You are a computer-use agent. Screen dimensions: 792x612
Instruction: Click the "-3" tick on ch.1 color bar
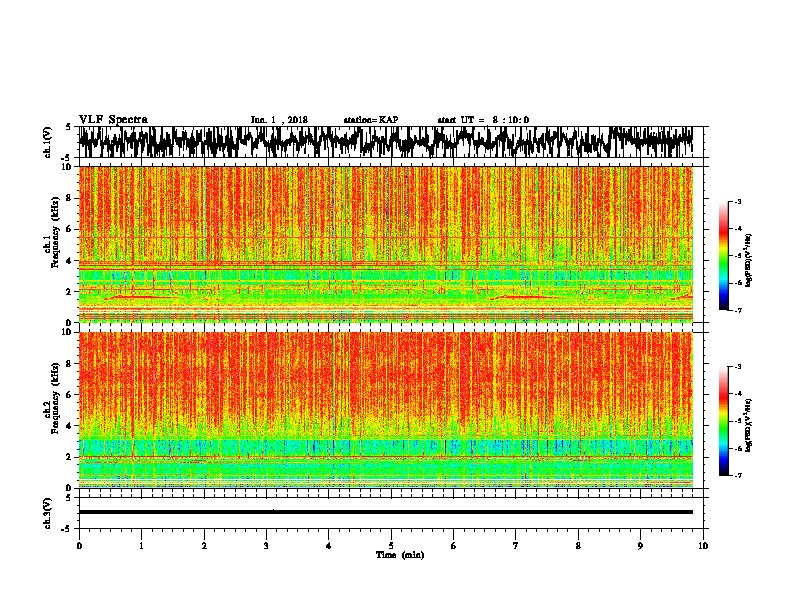[x=738, y=201]
